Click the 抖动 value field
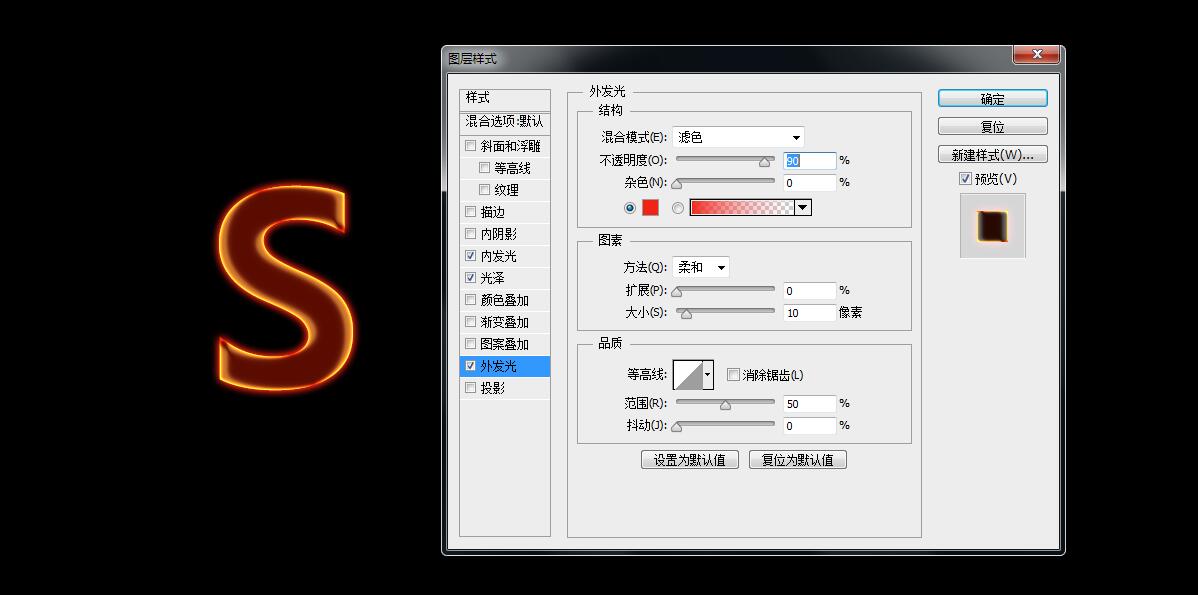1198x595 pixels. point(810,425)
